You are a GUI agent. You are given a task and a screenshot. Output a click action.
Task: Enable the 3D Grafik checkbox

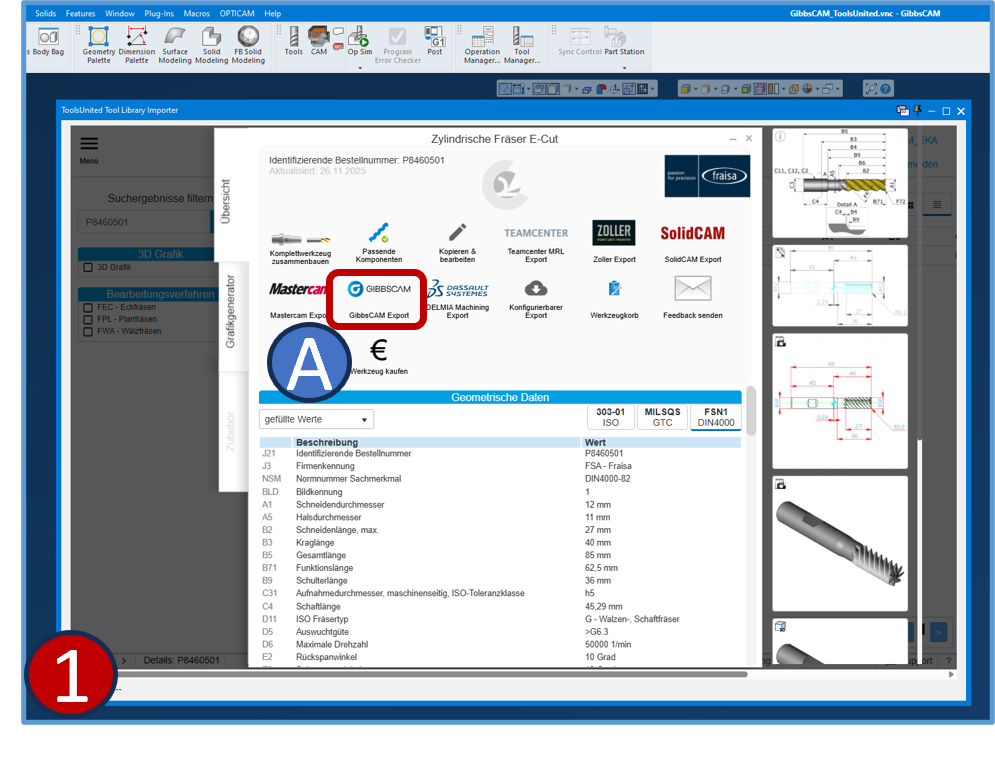pyautogui.click(x=88, y=267)
